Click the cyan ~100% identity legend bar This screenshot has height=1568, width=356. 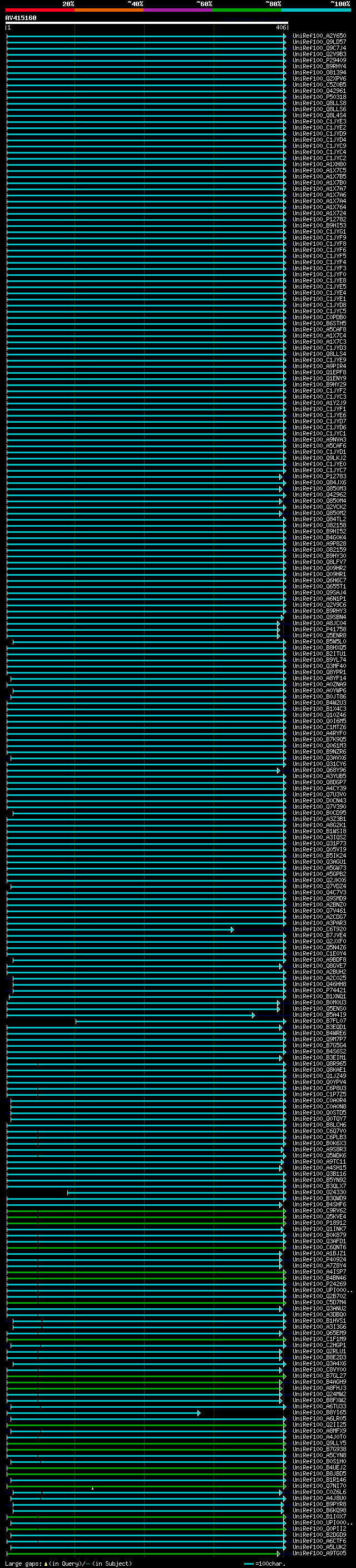(316, 10)
